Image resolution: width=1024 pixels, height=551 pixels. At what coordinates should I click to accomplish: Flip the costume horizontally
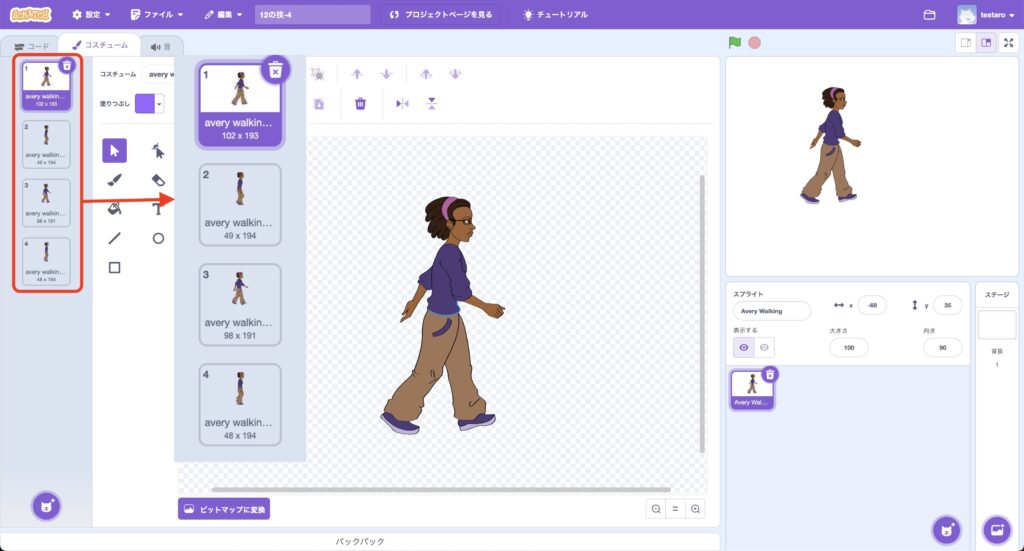click(402, 104)
